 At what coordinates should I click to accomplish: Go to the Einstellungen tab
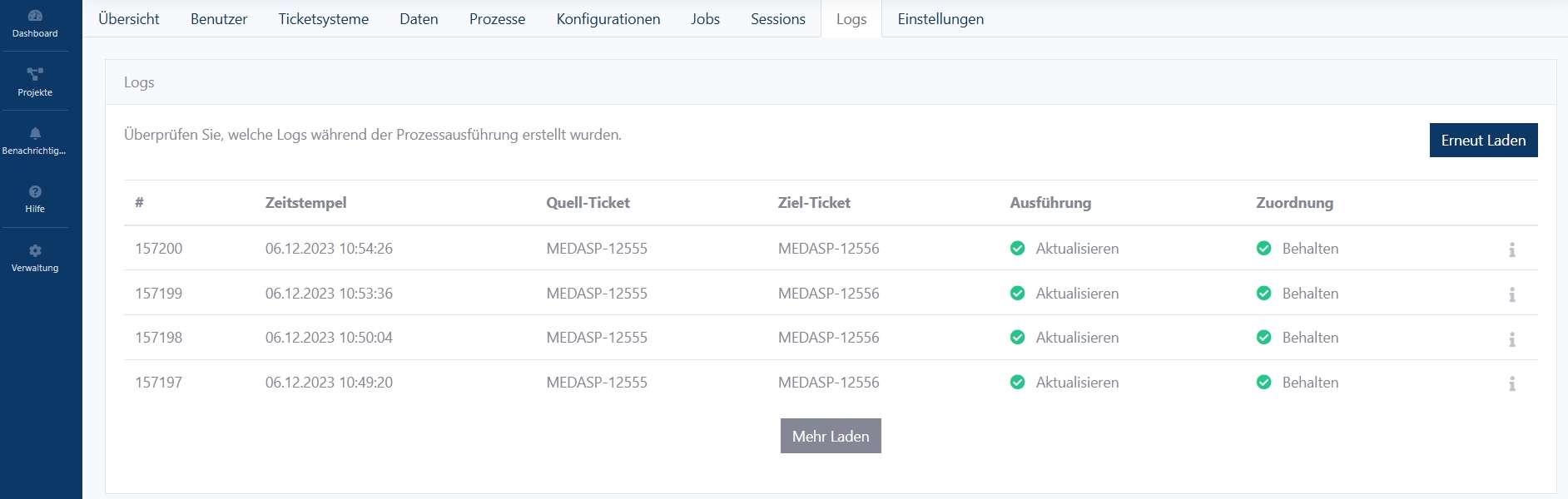pos(940,19)
